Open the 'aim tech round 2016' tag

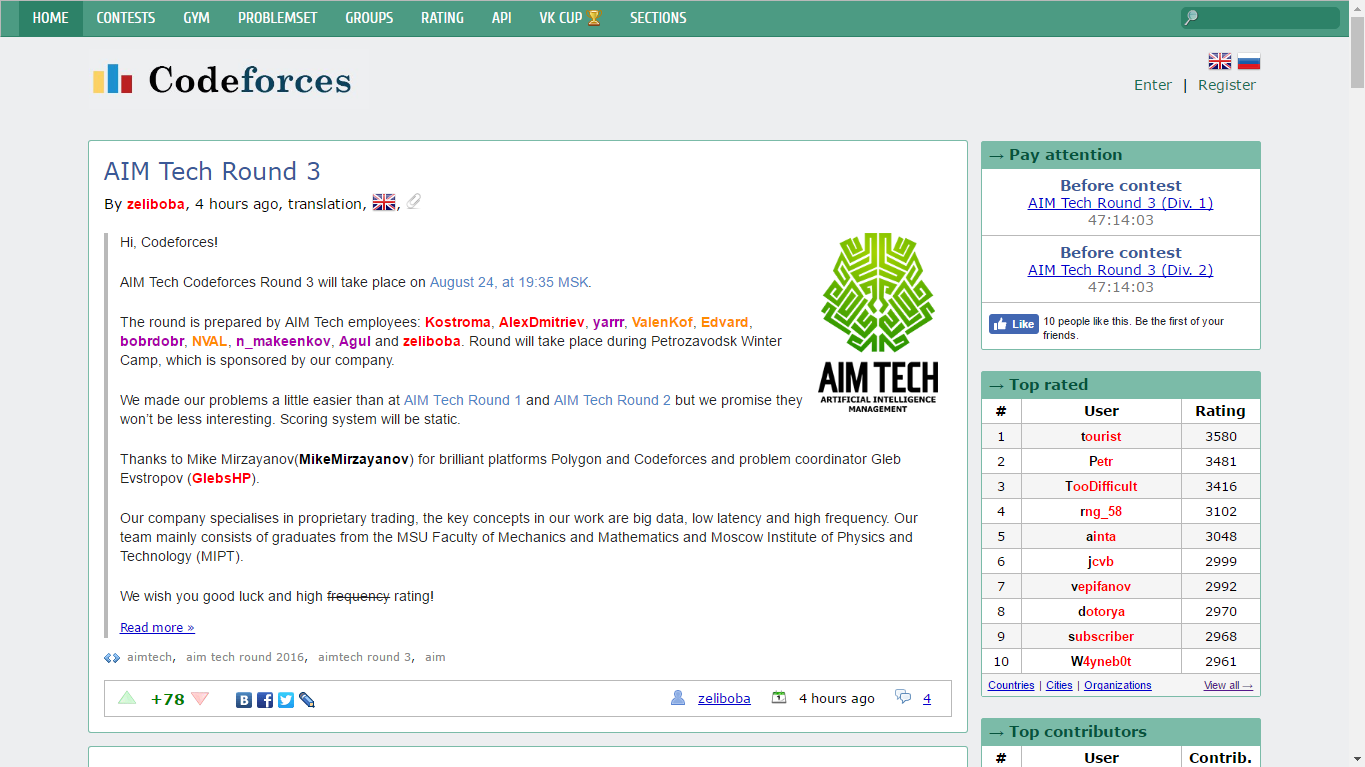click(245, 657)
